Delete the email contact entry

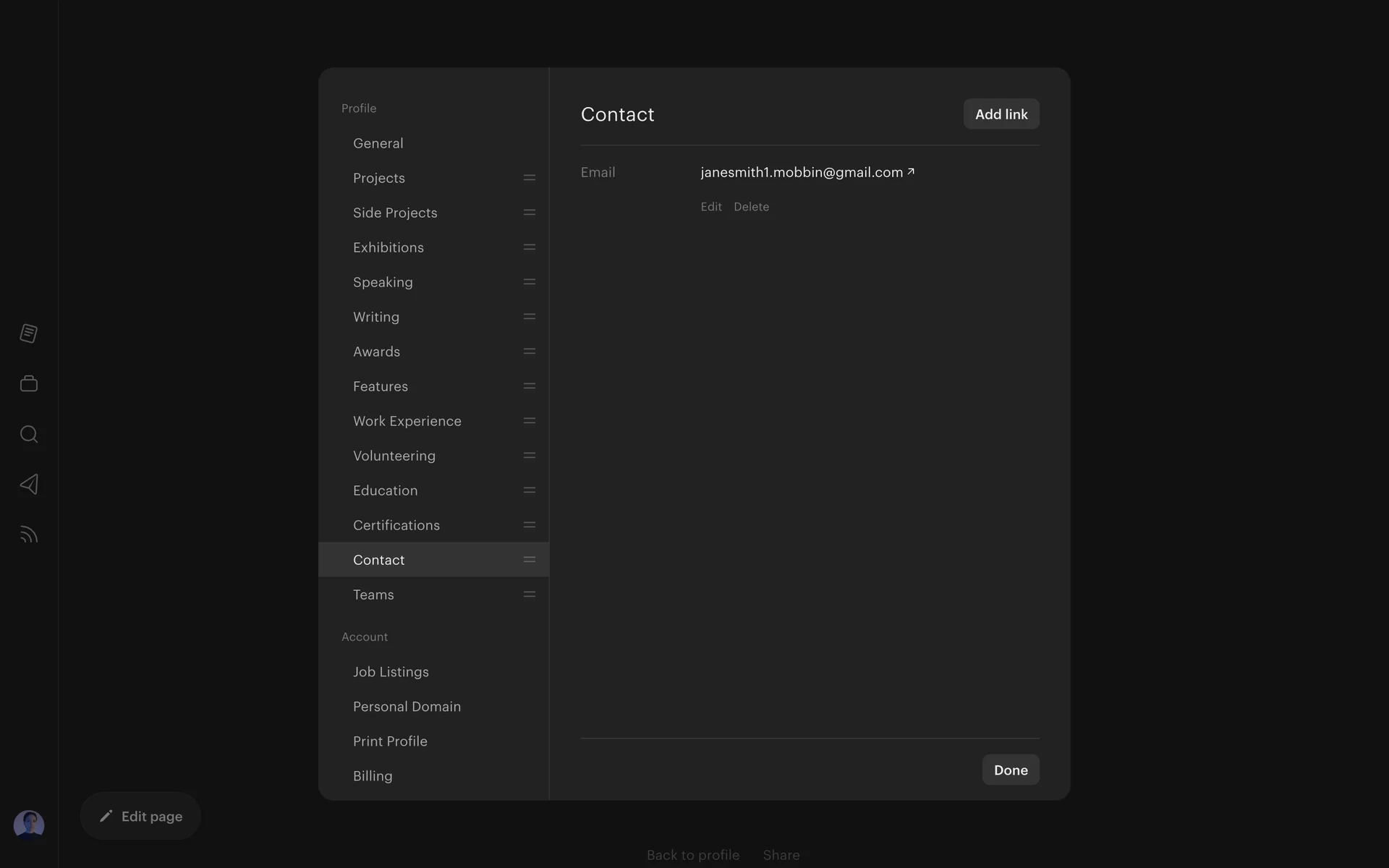(x=751, y=207)
